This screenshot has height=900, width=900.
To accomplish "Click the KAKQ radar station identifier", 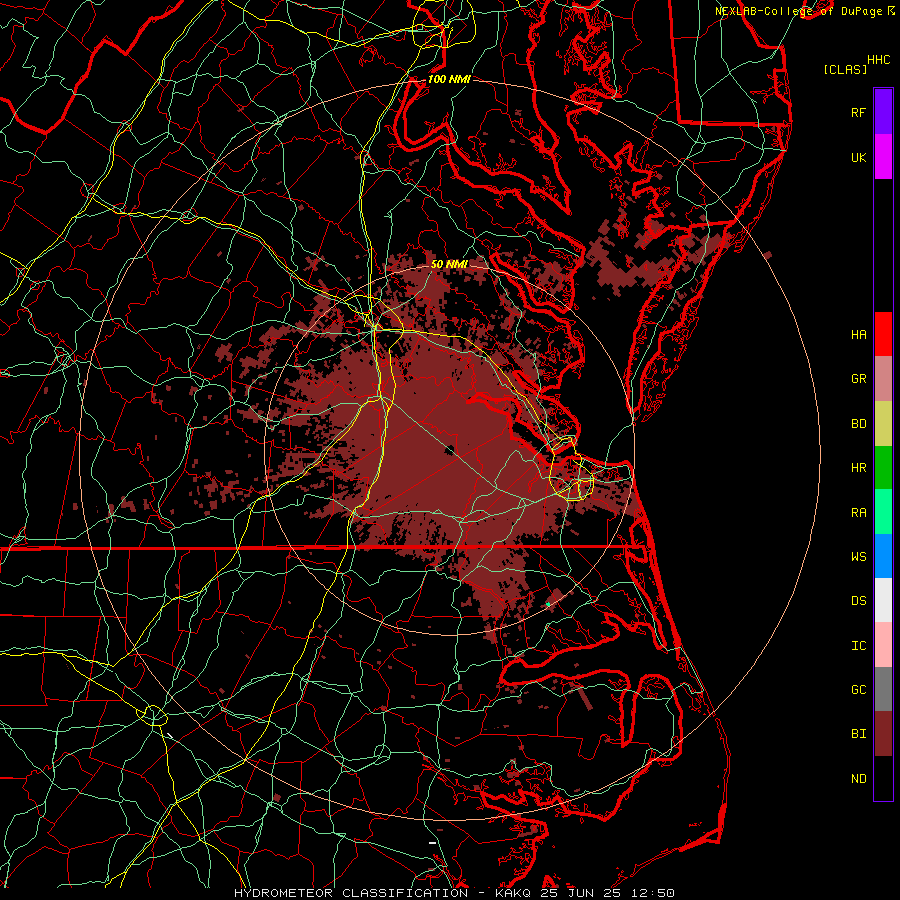I will tap(515, 893).
